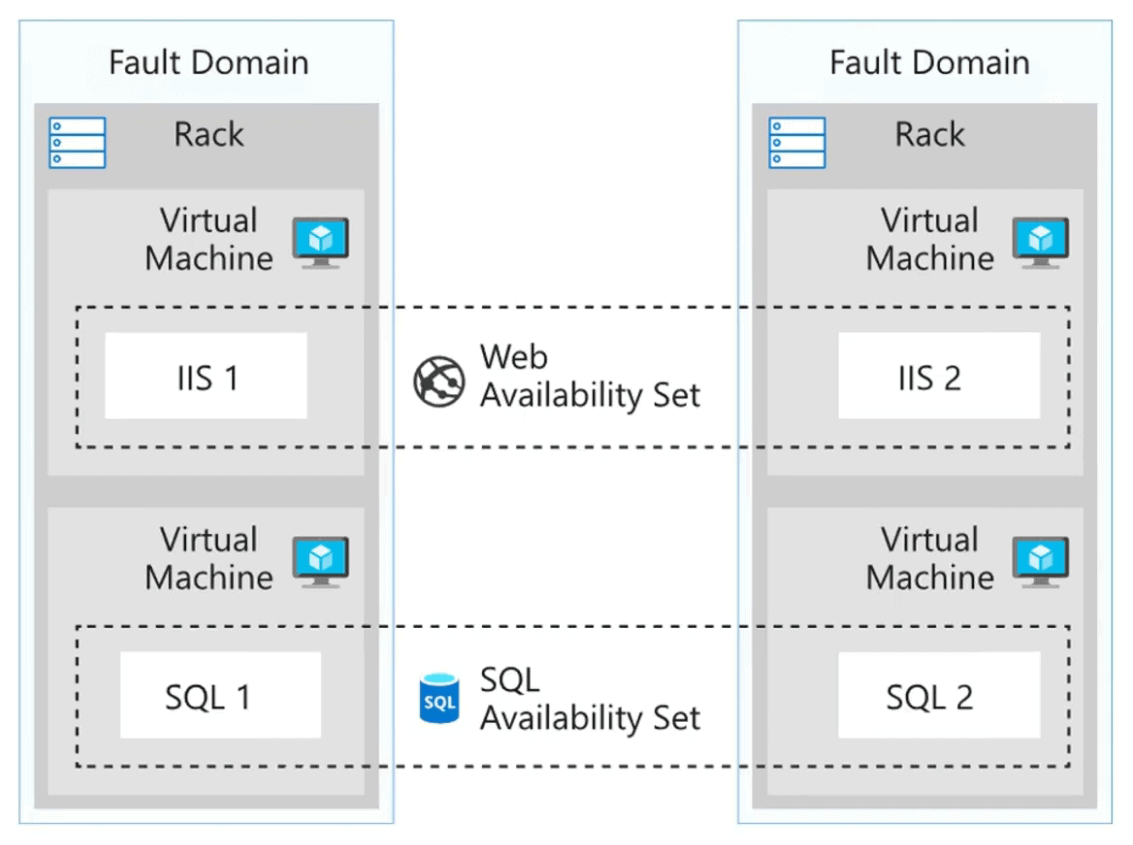The image size is (1133, 845).
Task: Select the Virtual Machine icon above IIS 2
Action: click(1041, 240)
